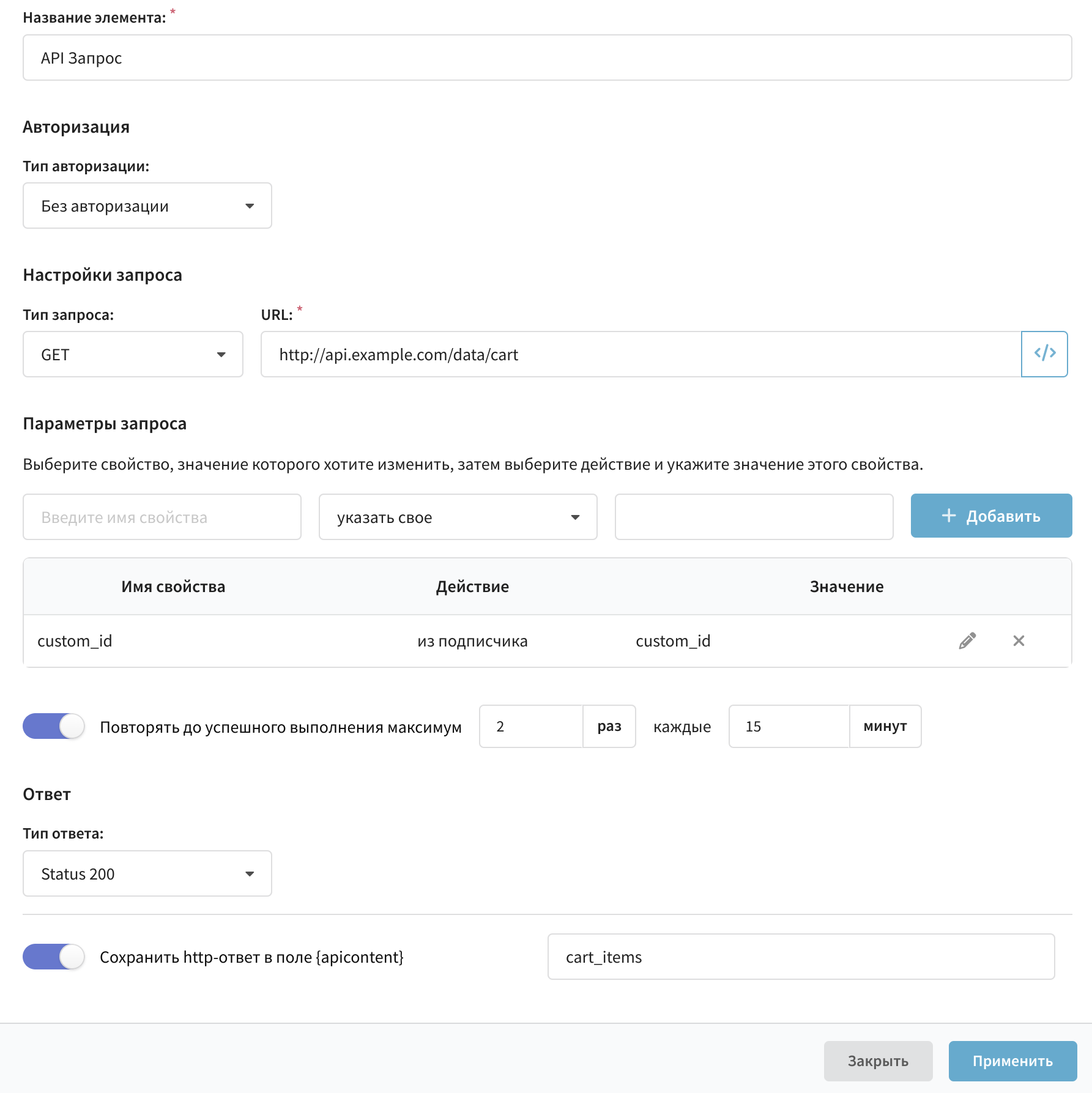Click the interval field showing 15 minutes

pos(789,726)
